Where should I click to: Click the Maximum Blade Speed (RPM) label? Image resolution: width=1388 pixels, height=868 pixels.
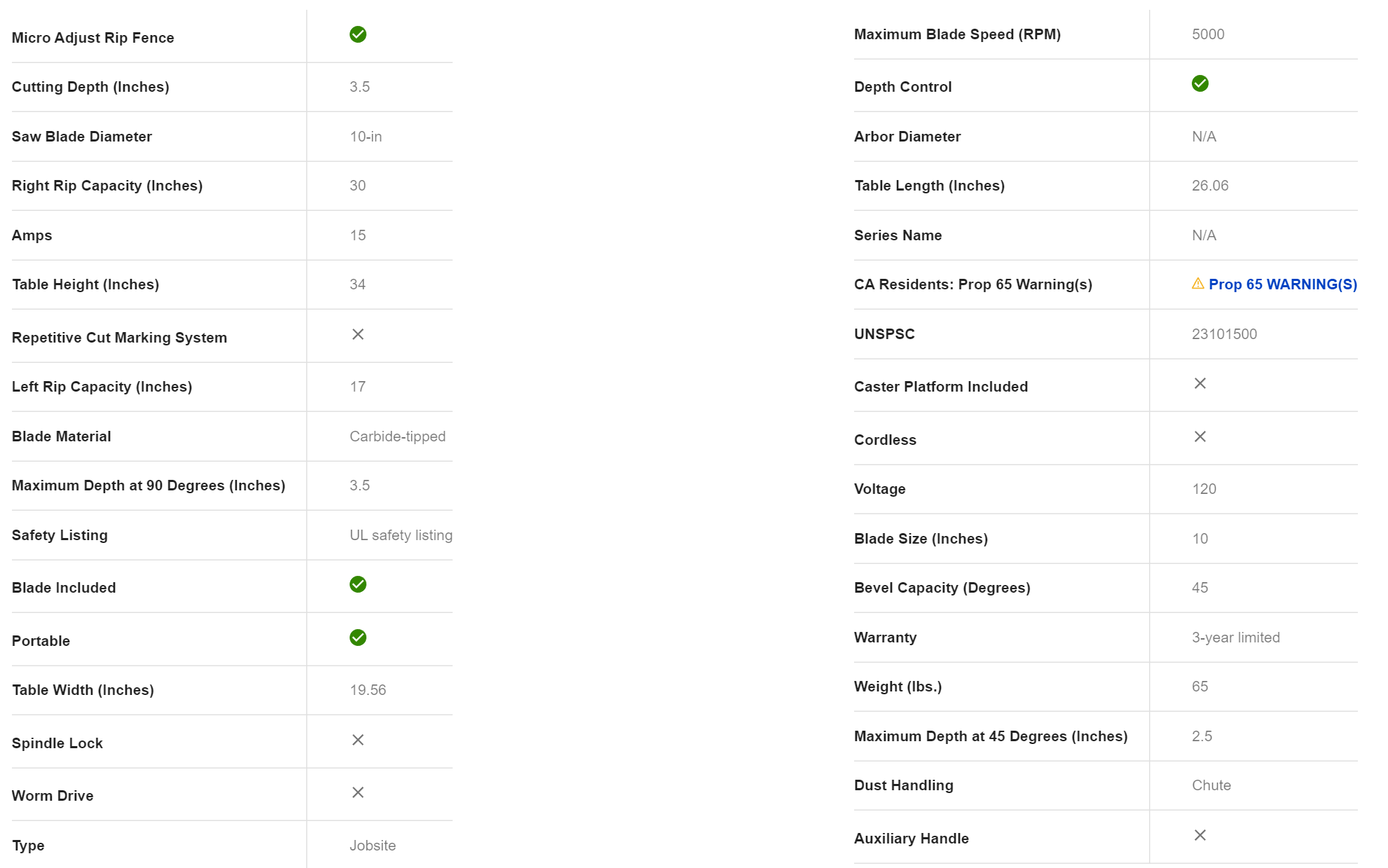pos(957,34)
